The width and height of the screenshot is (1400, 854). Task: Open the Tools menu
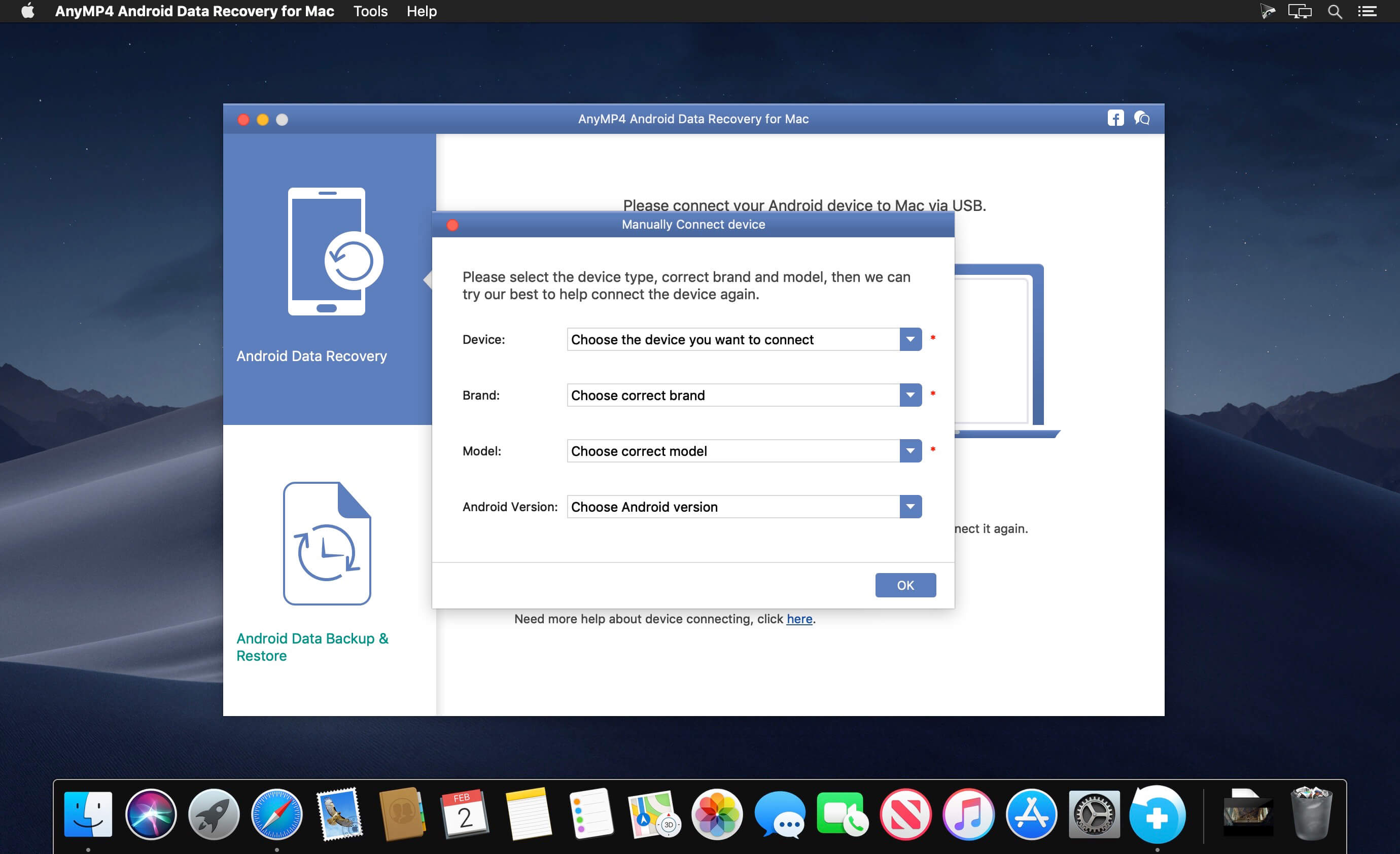pyautogui.click(x=370, y=11)
